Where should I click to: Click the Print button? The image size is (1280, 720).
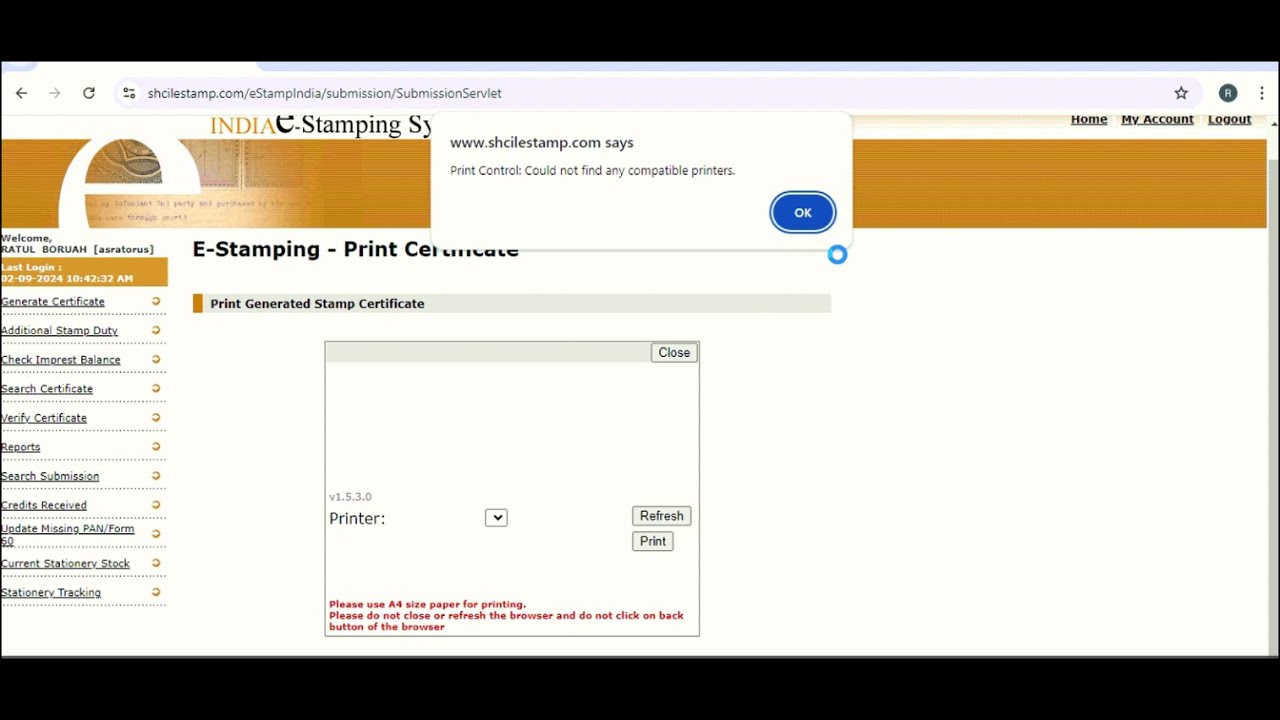coord(653,541)
